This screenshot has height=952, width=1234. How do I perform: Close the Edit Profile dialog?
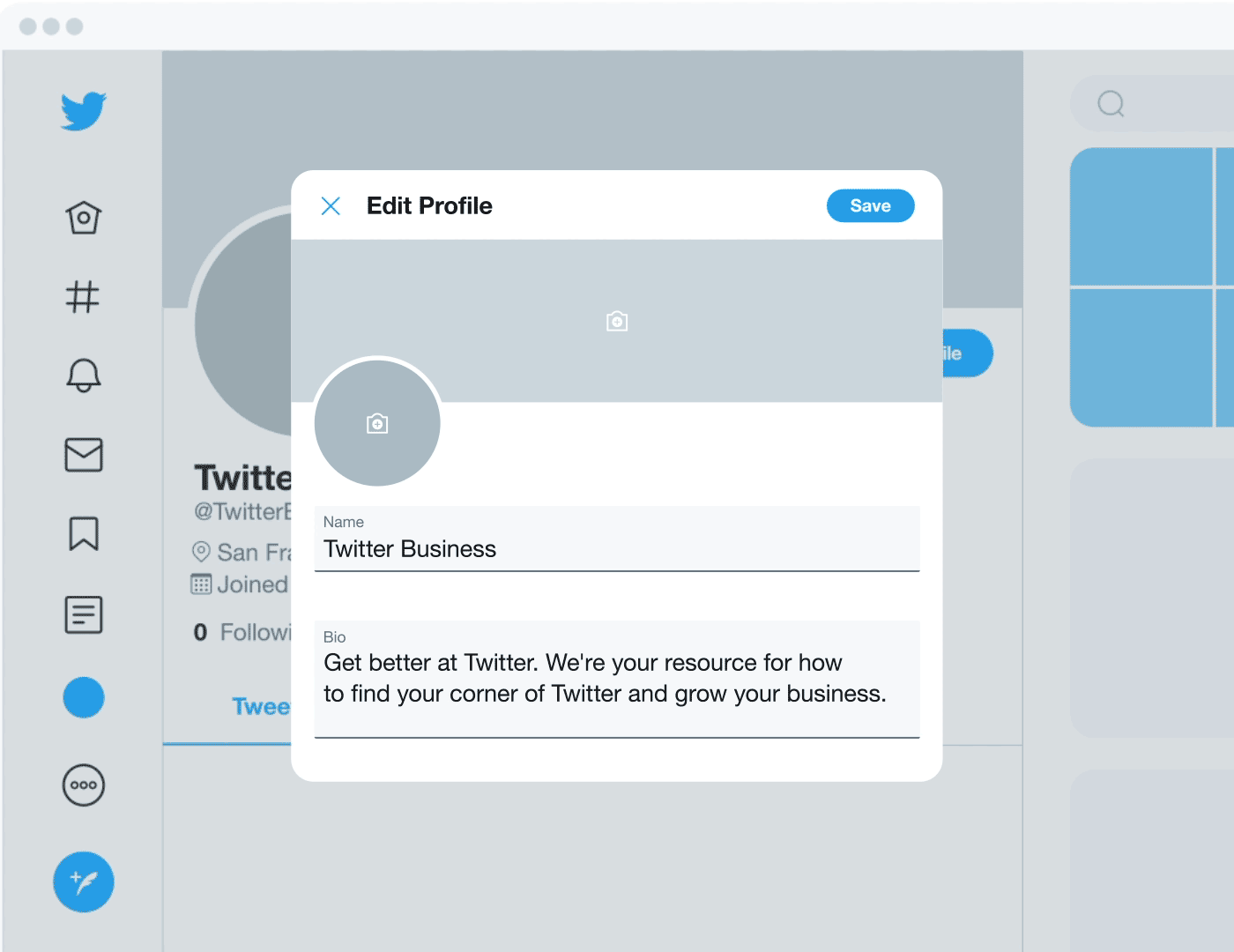tap(331, 206)
